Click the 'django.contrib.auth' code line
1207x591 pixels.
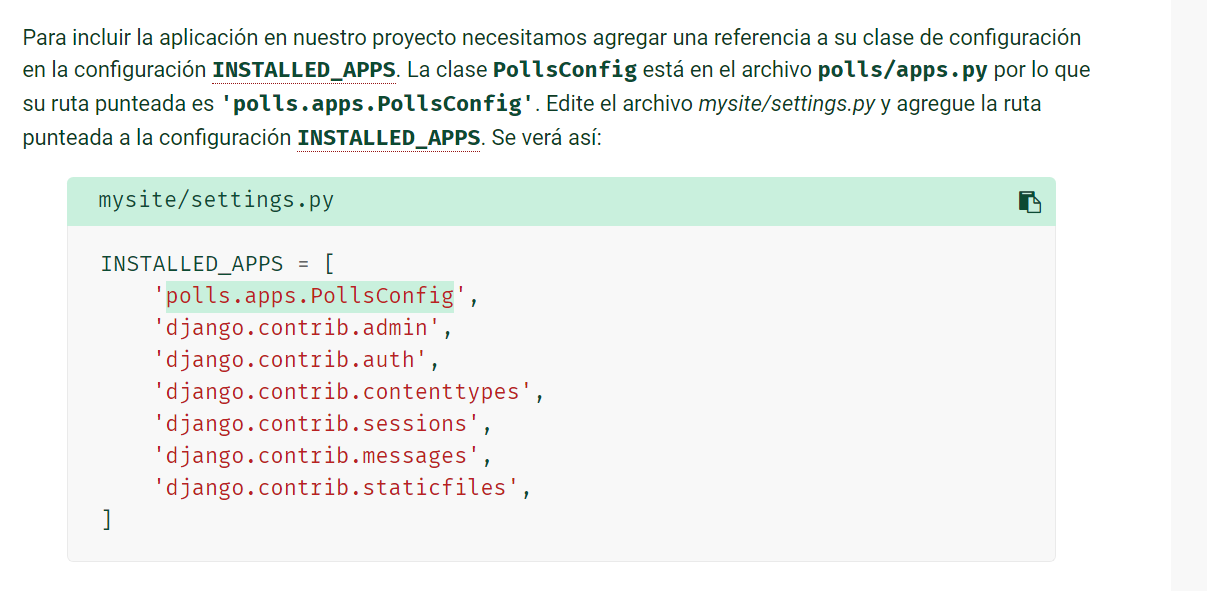pos(297,360)
